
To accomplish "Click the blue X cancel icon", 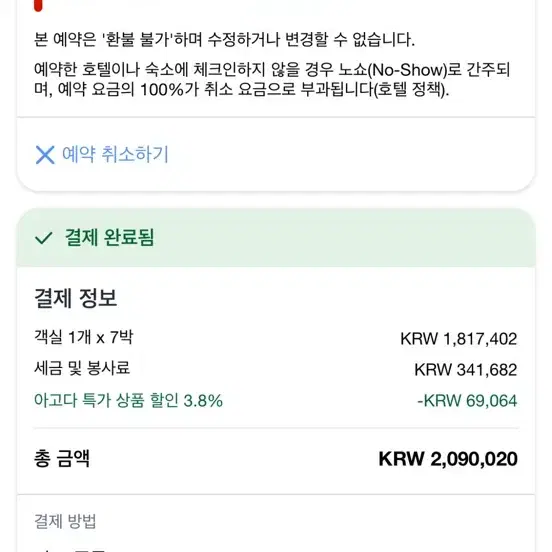I will pyautogui.click(x=45, y=155).
